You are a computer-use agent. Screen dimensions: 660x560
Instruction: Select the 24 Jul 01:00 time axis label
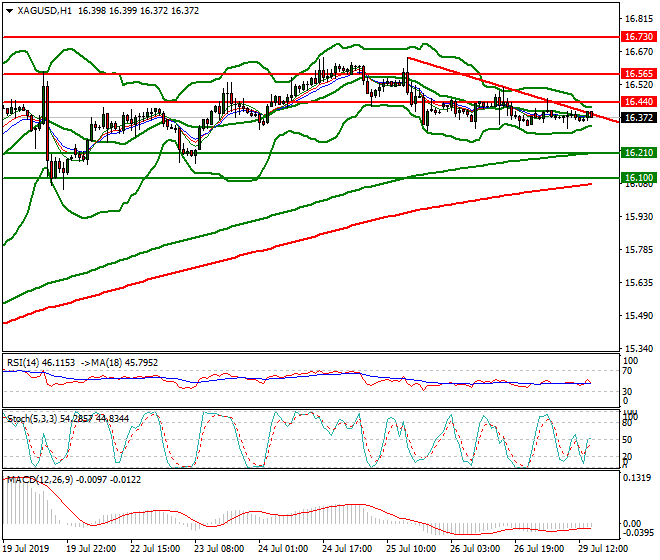[x=283, y=549]
